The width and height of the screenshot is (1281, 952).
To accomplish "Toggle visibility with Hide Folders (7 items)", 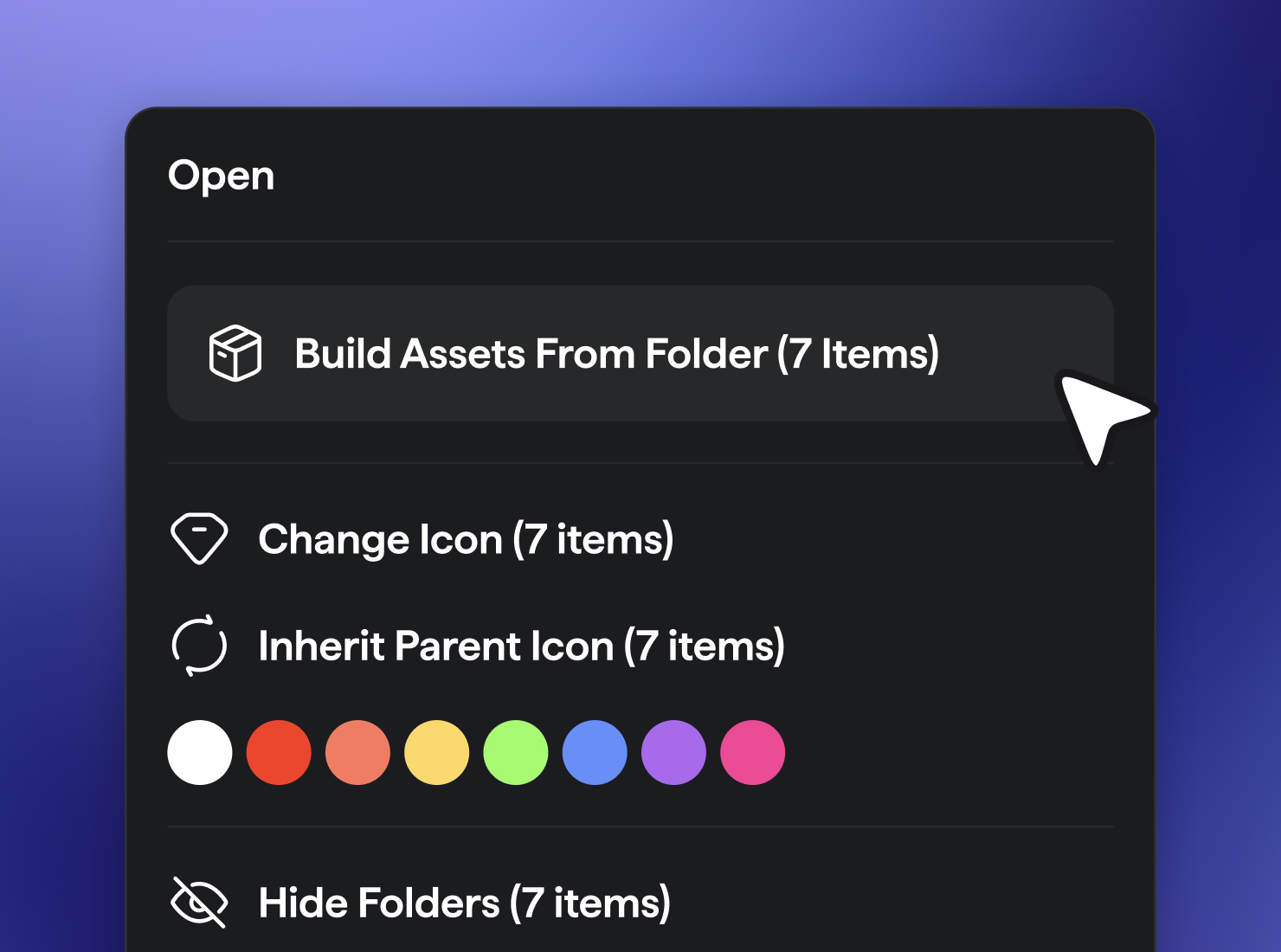I will [464, 903].
